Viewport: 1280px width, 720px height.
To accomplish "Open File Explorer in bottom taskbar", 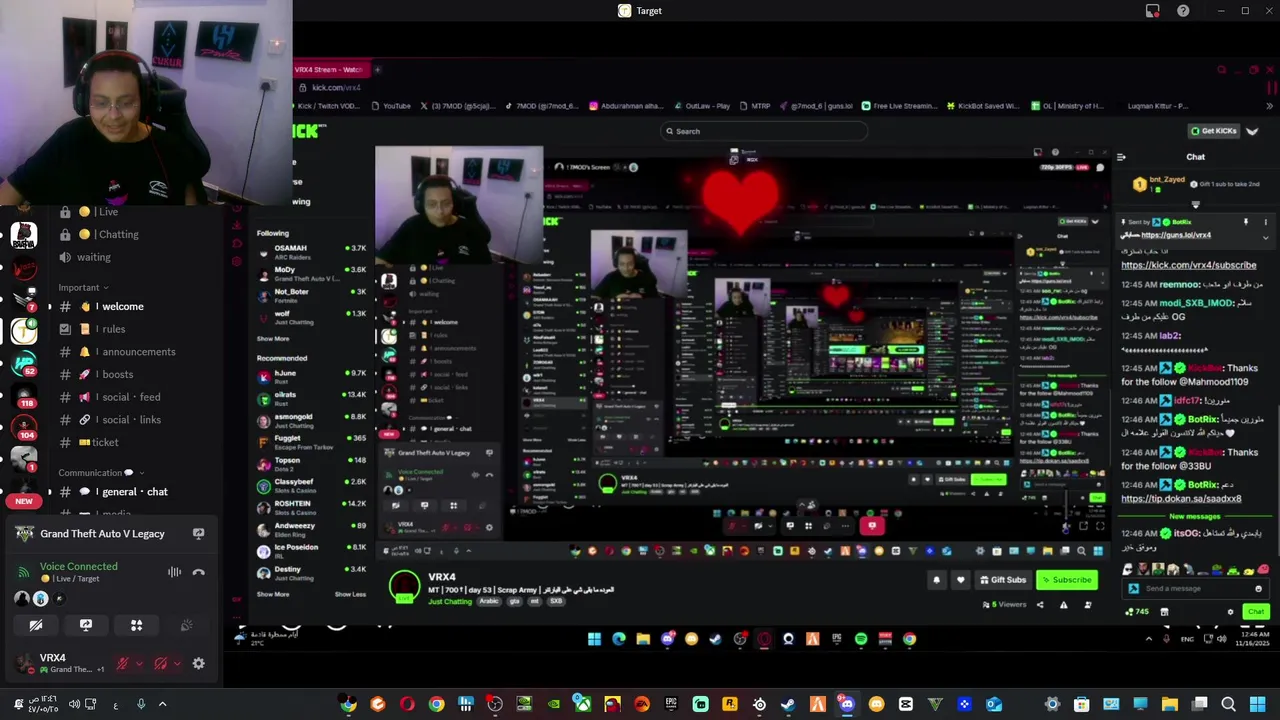I will [1170, 705].
